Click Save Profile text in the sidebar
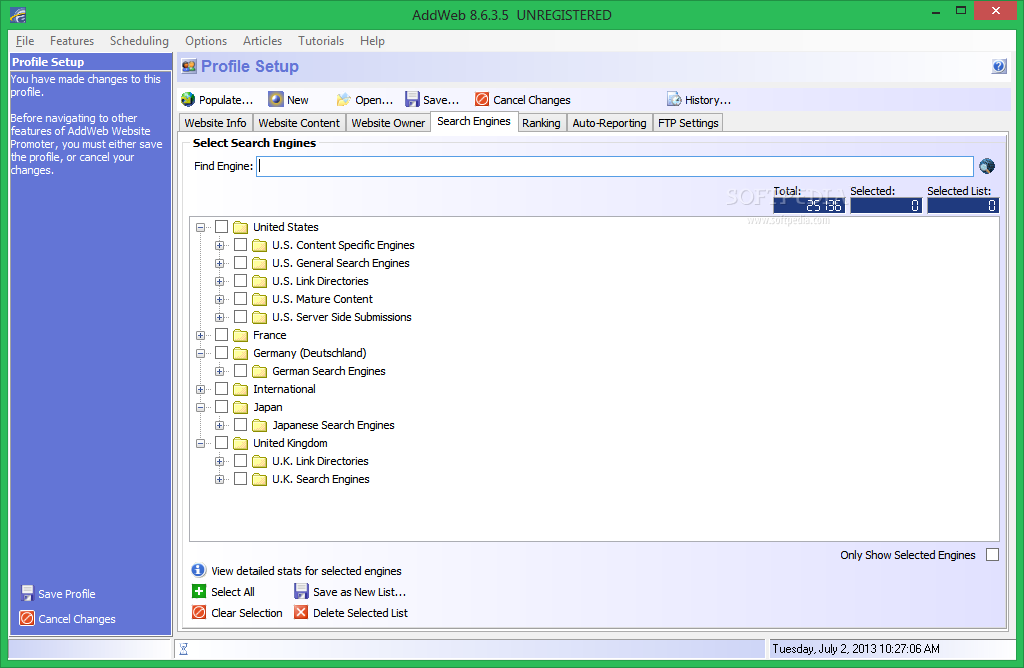This screenshot has width=1024, height=668. 67,594
